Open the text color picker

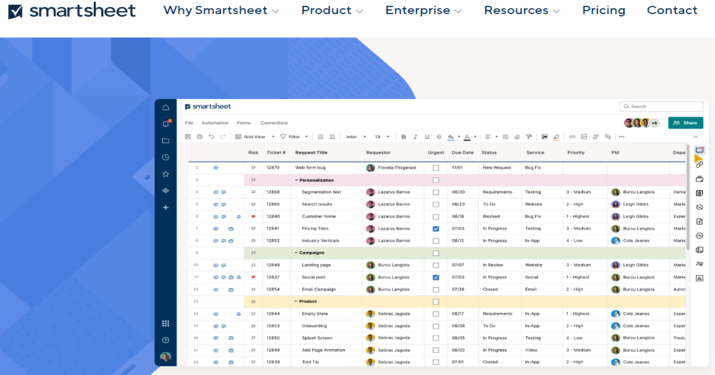(x=467, y=136)
